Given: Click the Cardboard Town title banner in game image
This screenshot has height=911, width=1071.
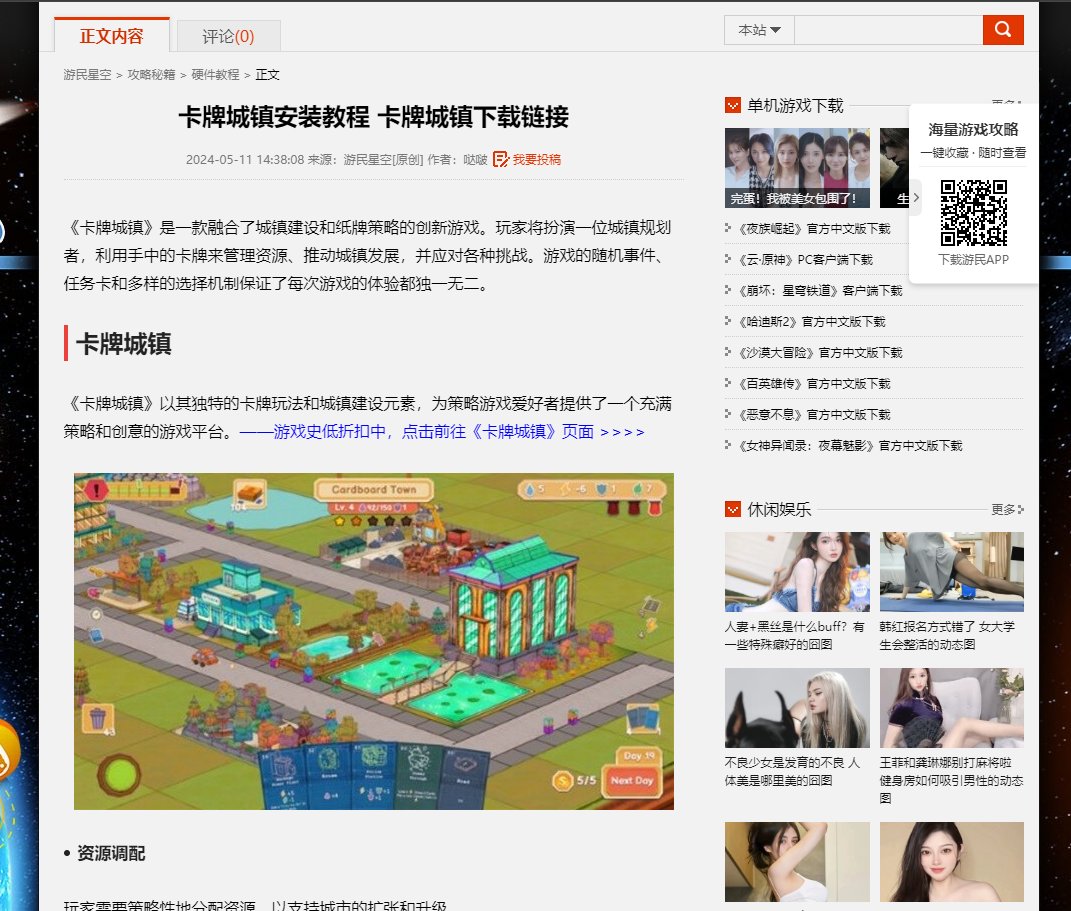Looking at the screenshot, I should tap(374, 489).
